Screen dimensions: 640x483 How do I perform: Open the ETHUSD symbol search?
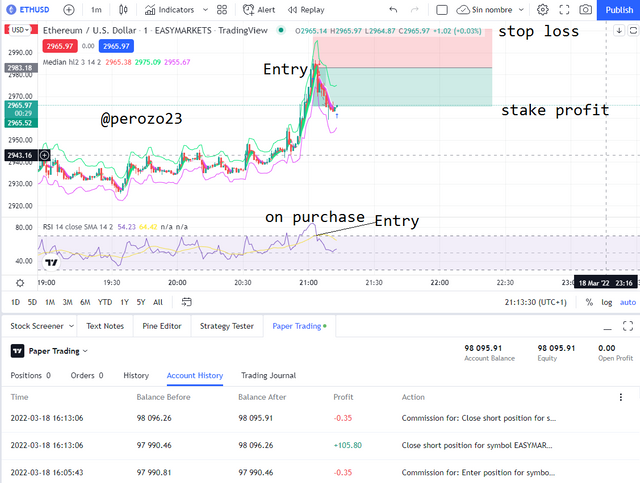[x=29, y=9]
